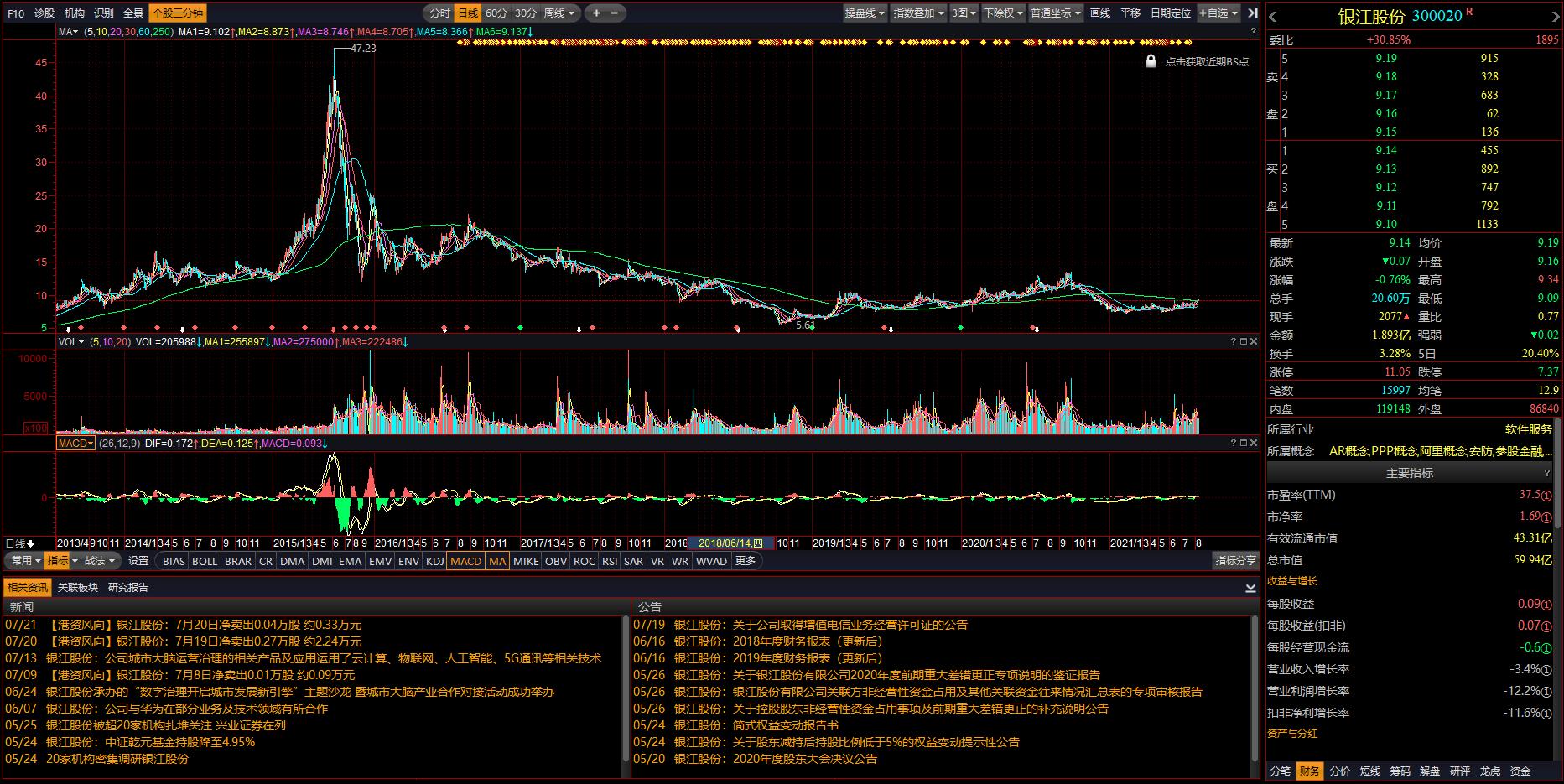
Task: Click the zoom in plus button
Action: 596,13
